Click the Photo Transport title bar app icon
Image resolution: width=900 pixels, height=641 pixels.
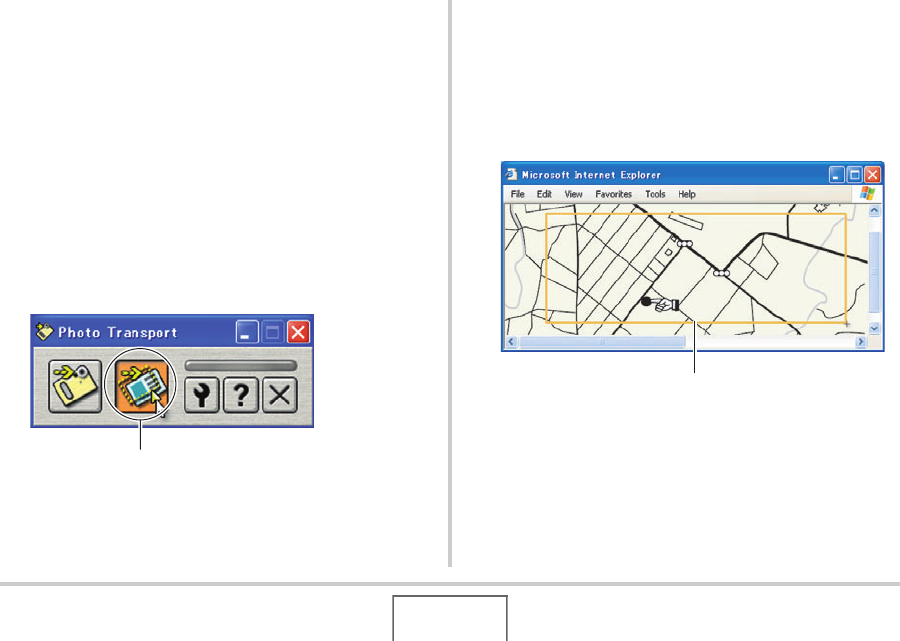(44, 332)
